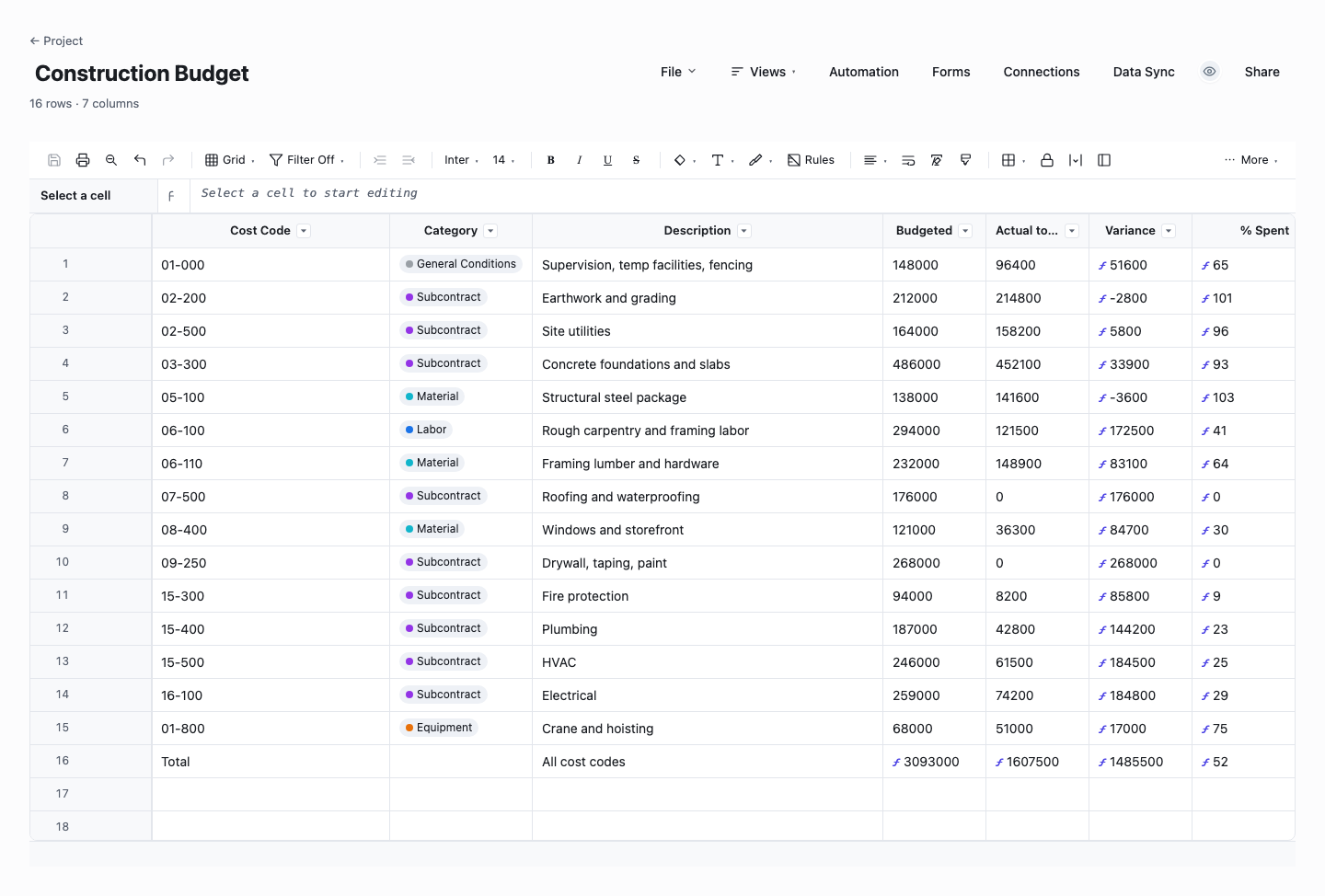The image size is (1325, 896).
Task: Open the Actual to... column filter arrow
Action: [1072, 231]
